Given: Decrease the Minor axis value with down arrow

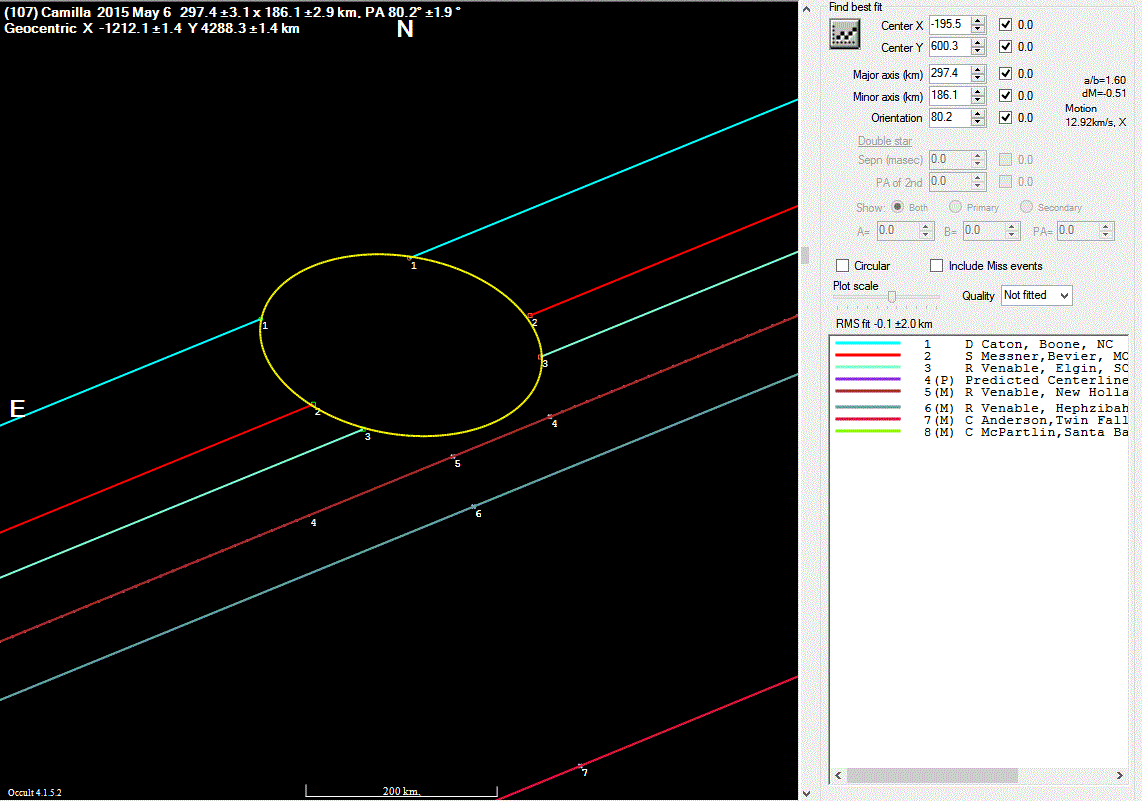Looking at the screenshot, I should pos(978,100).
